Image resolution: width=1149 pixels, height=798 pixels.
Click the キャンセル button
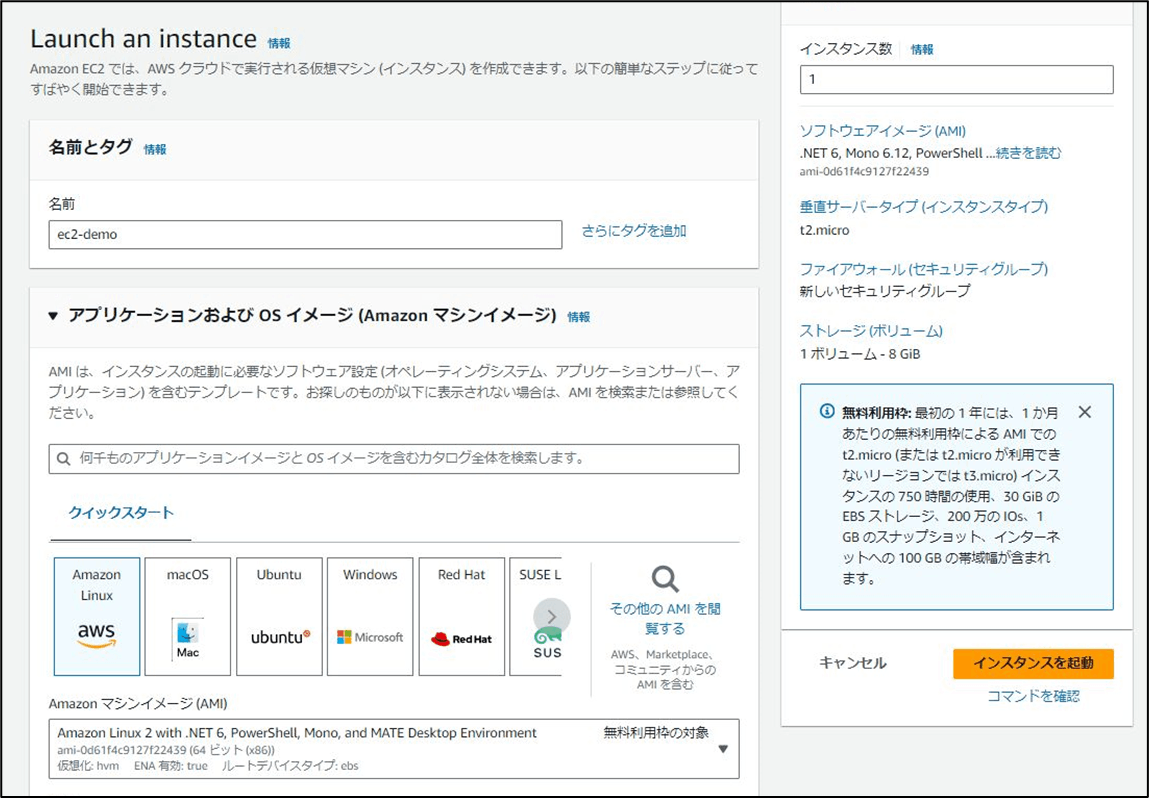point(852,663)
